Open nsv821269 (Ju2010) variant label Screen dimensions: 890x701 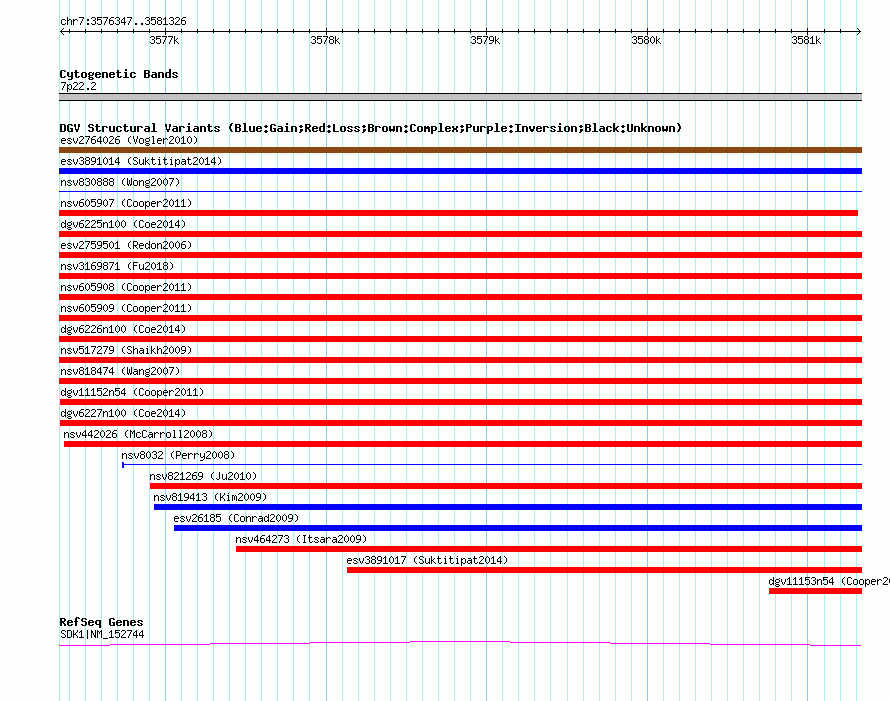point(203,476)
